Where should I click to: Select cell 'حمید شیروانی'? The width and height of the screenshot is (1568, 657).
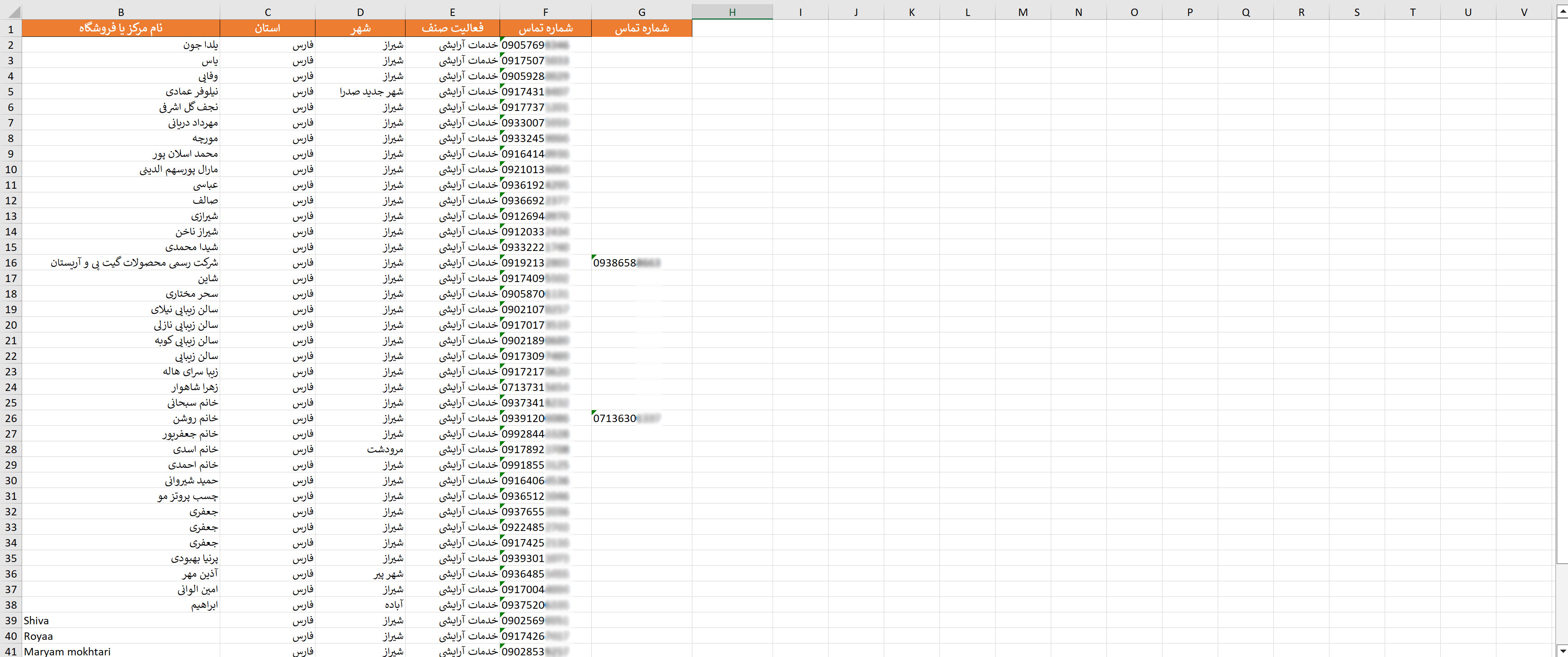tap(121, 481)
